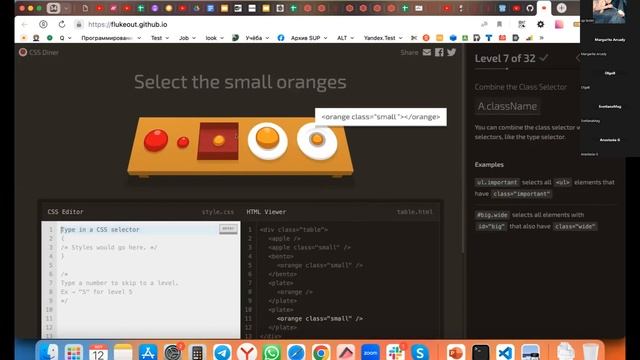Focus the CSS selector input field
This screenshot has height=360, width=640.
[x=139, y=230]
